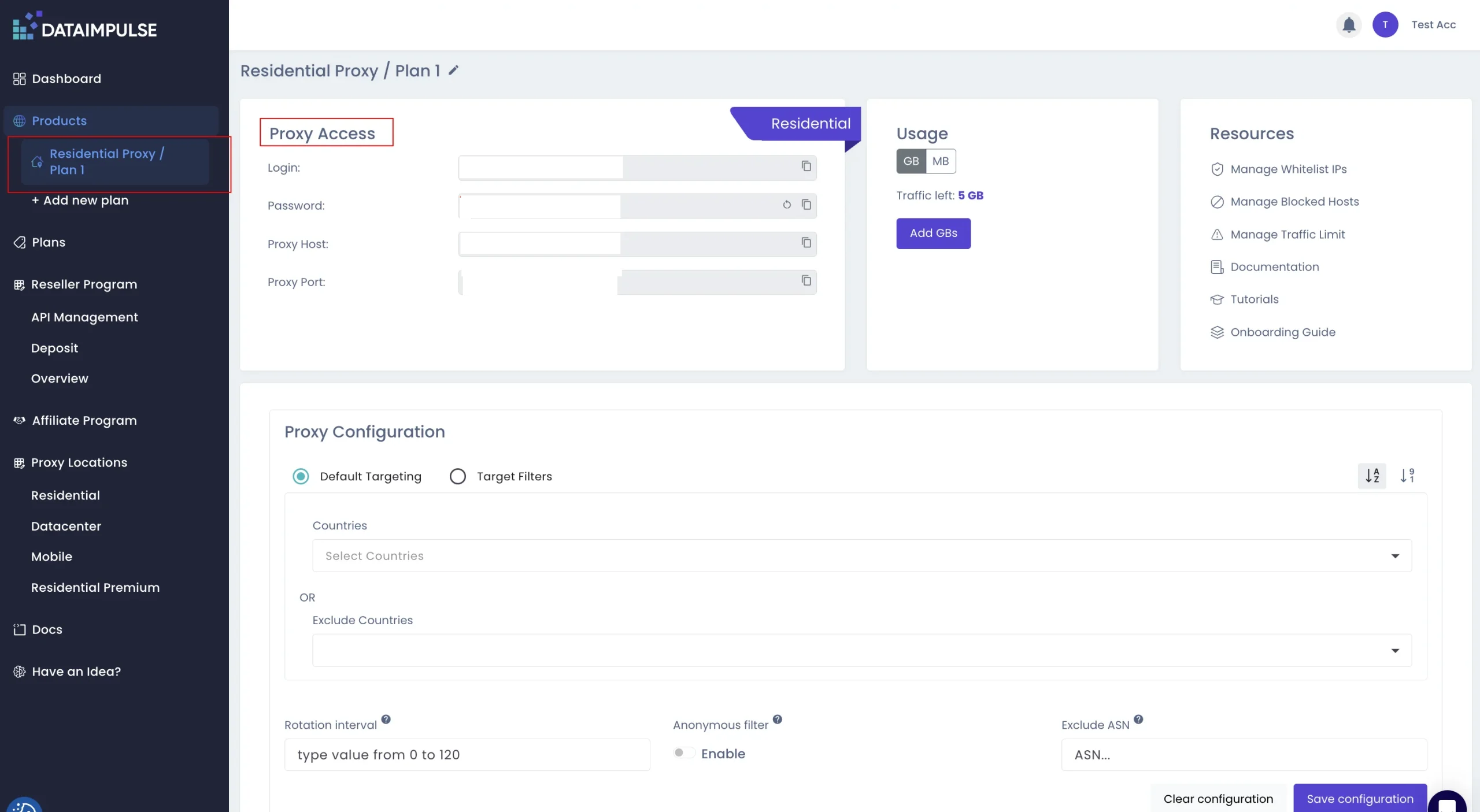
Task: Sort countries alphabetically A to Z
Action: [1372, 476]
